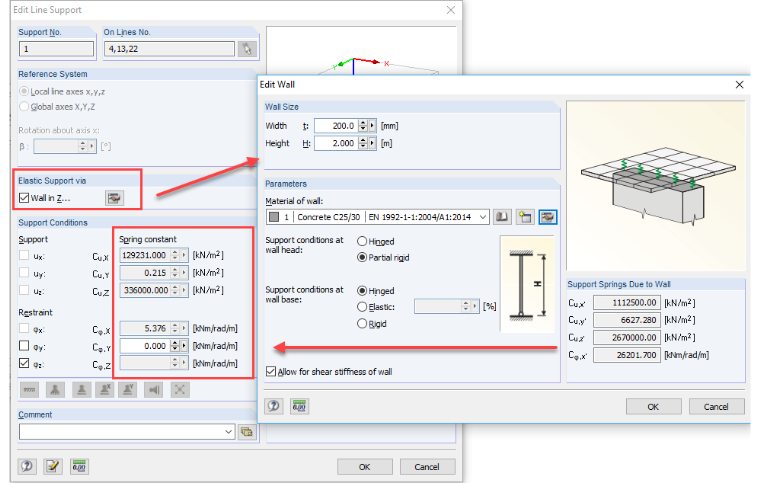
Task: Create new material icon in Edit Wall
Action: [525, 217]
